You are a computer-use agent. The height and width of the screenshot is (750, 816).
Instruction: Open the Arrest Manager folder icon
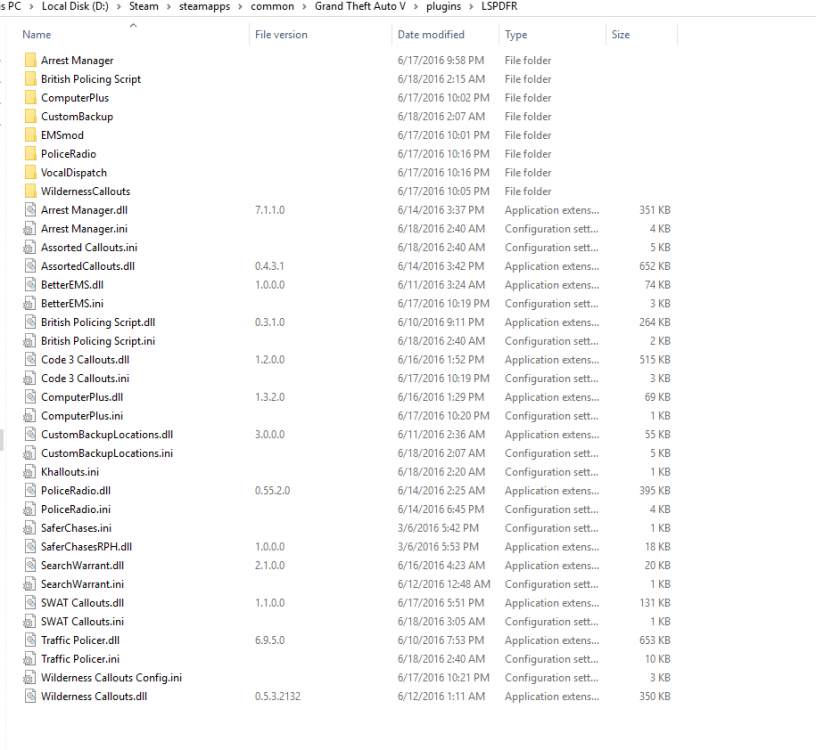[x=31, y=60]
